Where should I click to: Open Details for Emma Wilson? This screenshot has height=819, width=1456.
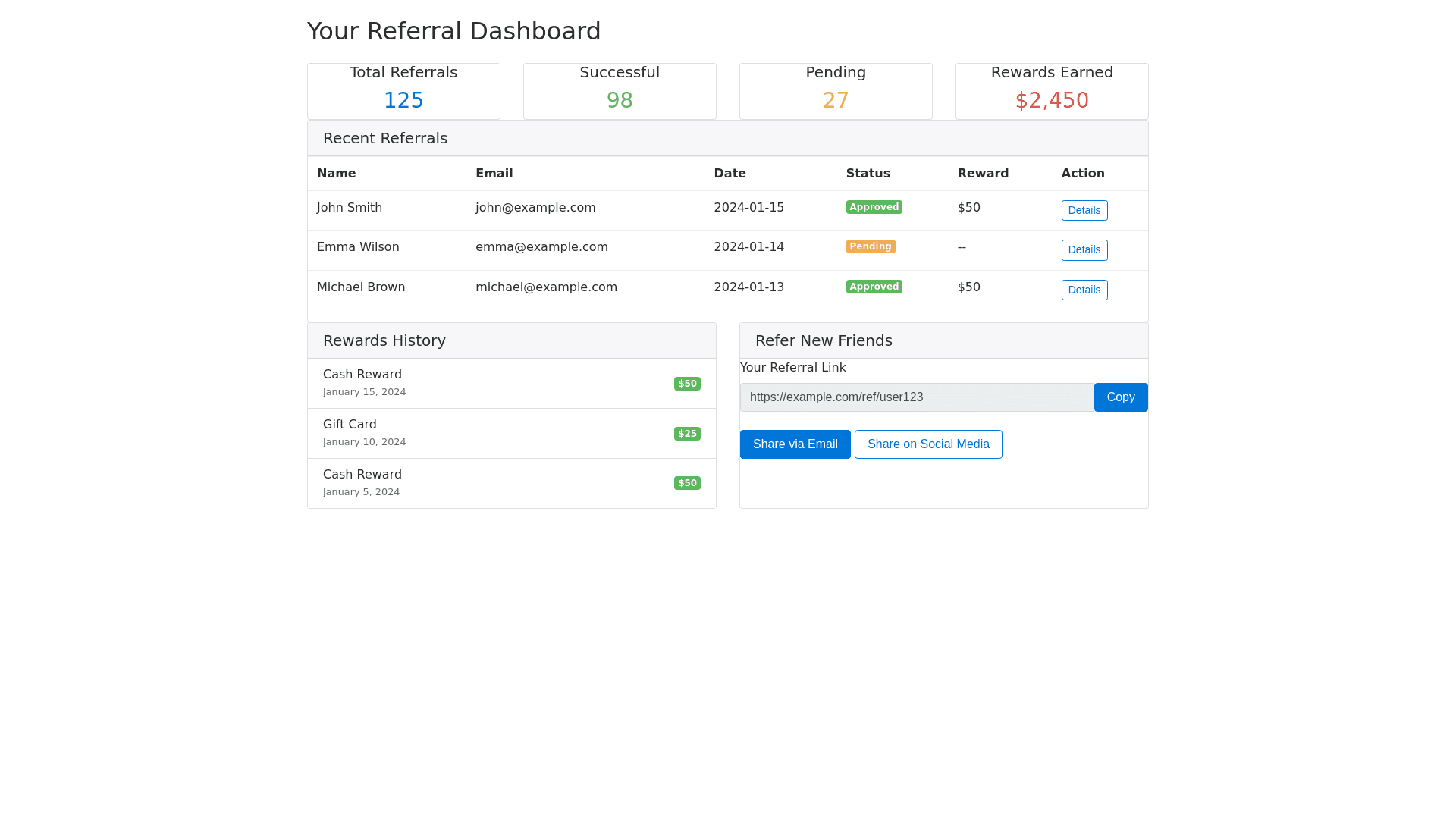(x=1084, y=249)
